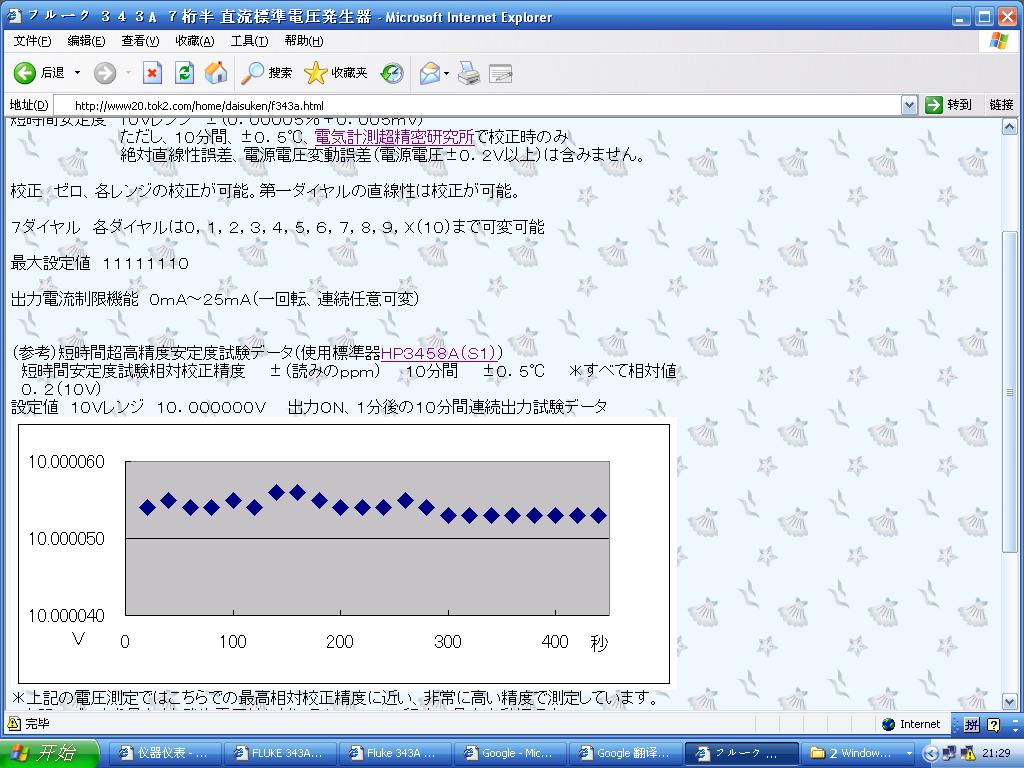Image resolution: width=1024 pixels, height=768 pixels.
Task: Switch to Fluke 343A ... taskbar window
Action: pyautogui.click(x=394, y=753)
